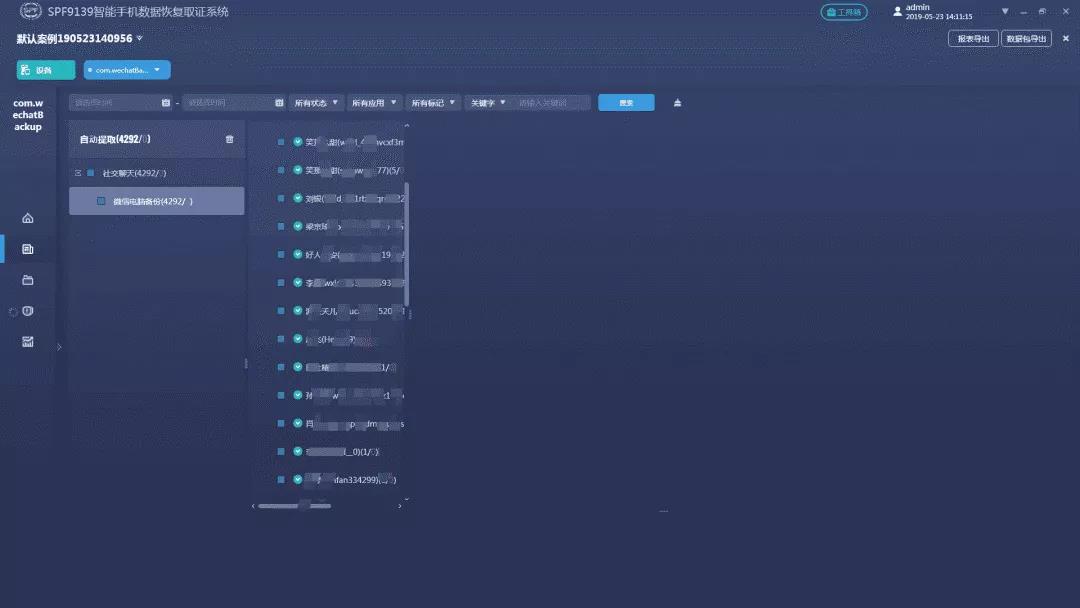Check the box for the 刘 row
This screenshot has width=1080, height=608.
[x=281, y=198]
